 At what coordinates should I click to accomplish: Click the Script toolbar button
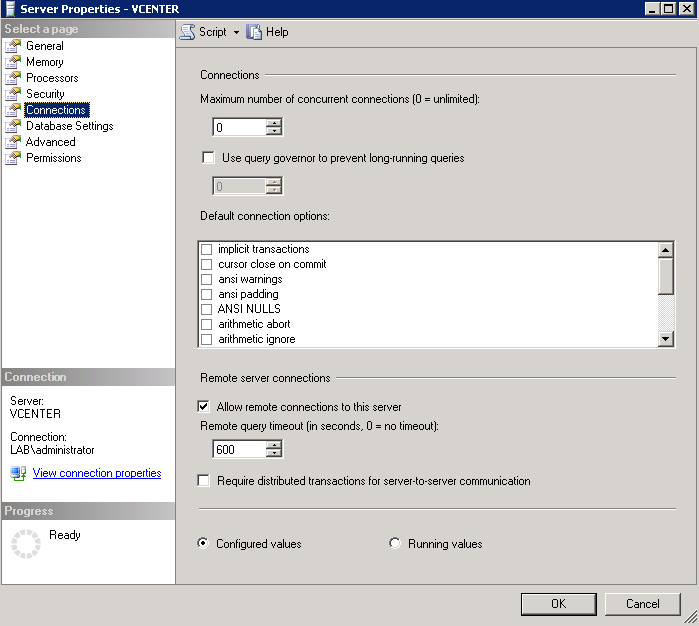click(204, 32)
